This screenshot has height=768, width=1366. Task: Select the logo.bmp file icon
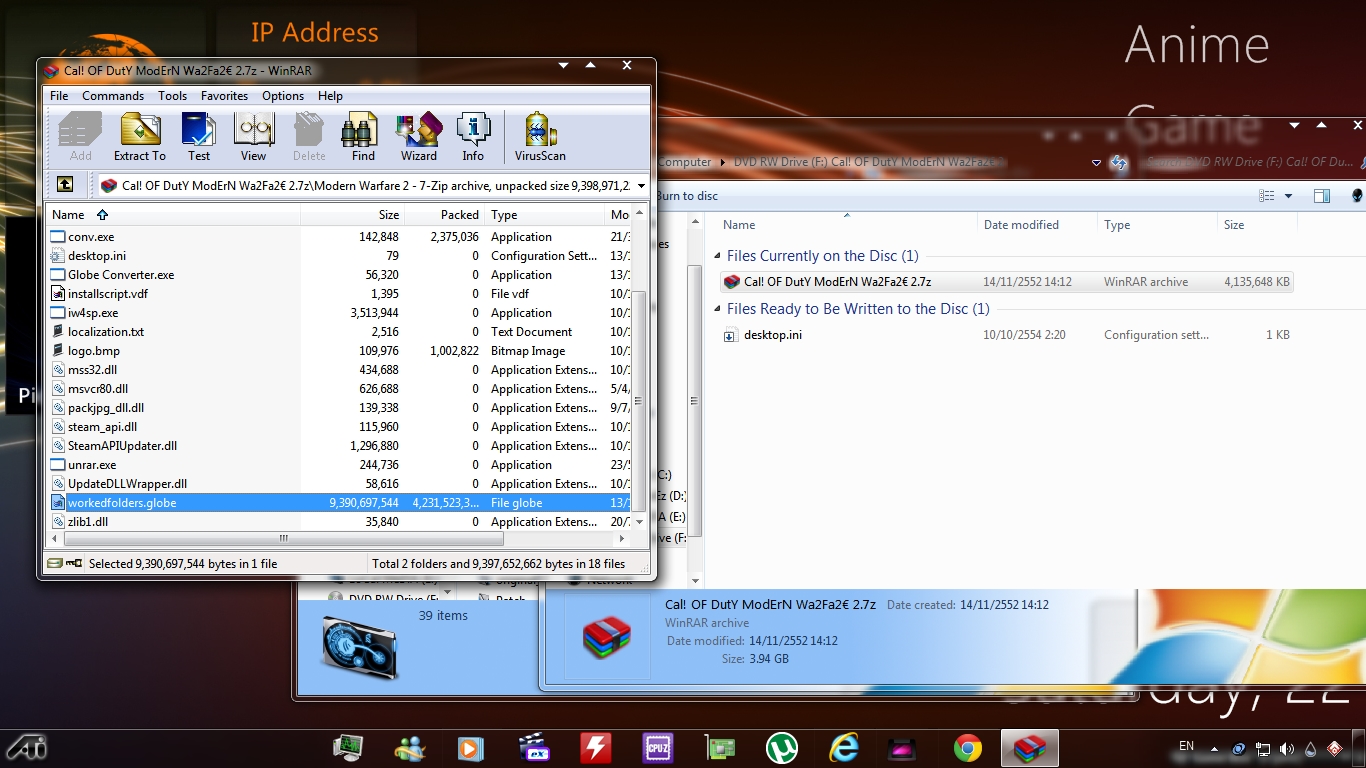click(58, 351)
